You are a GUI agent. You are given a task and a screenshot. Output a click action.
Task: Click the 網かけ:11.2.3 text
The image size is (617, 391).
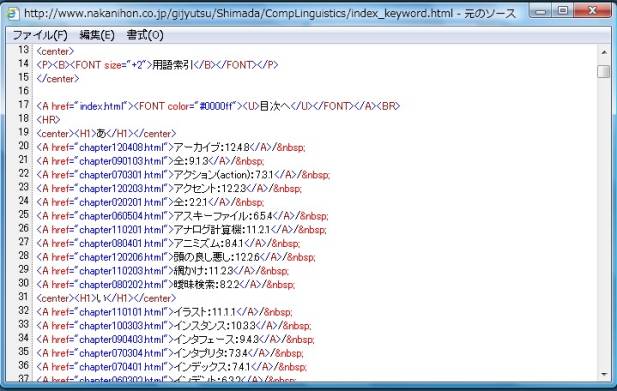click(x=204, y=271)
